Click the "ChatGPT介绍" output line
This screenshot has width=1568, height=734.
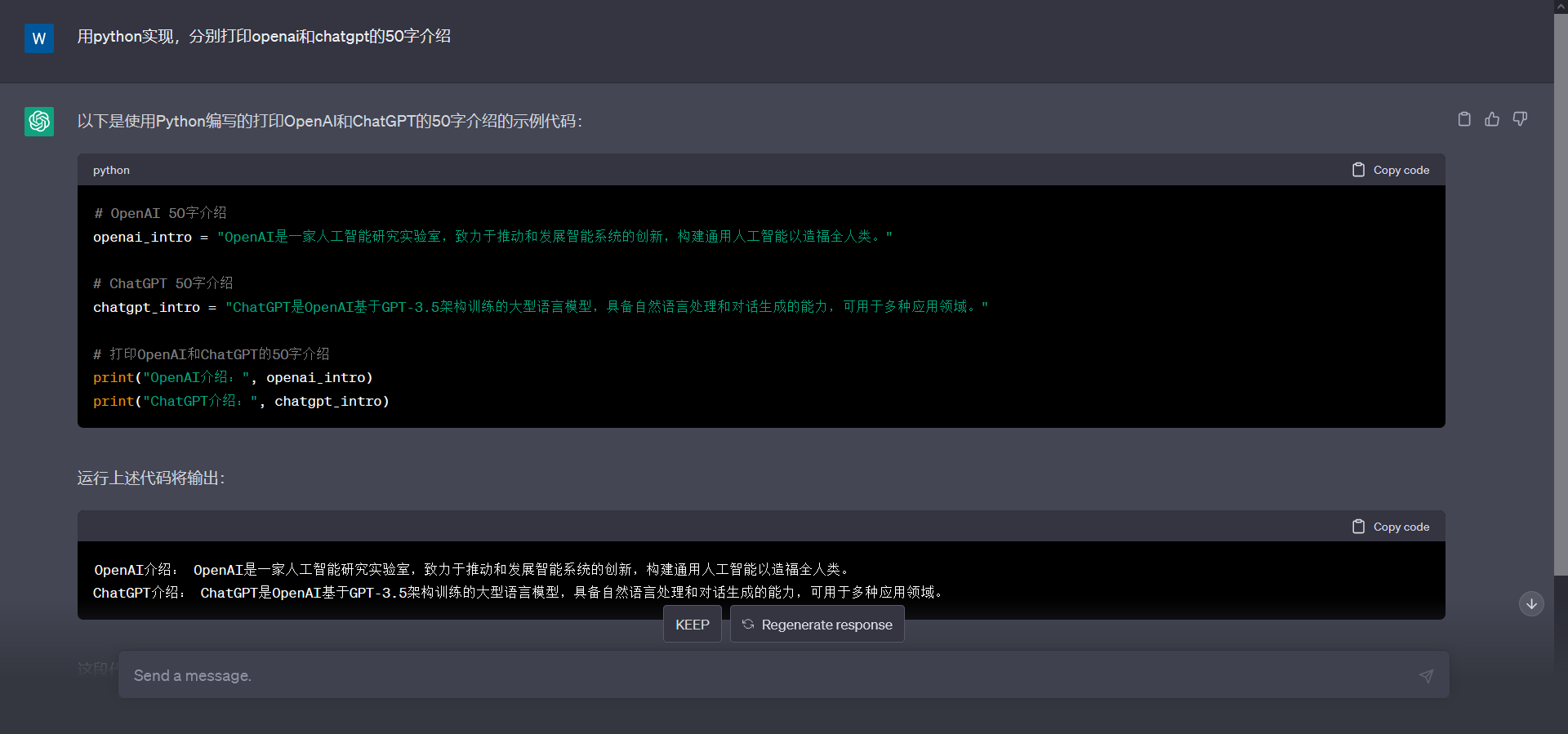click(519, 592)
